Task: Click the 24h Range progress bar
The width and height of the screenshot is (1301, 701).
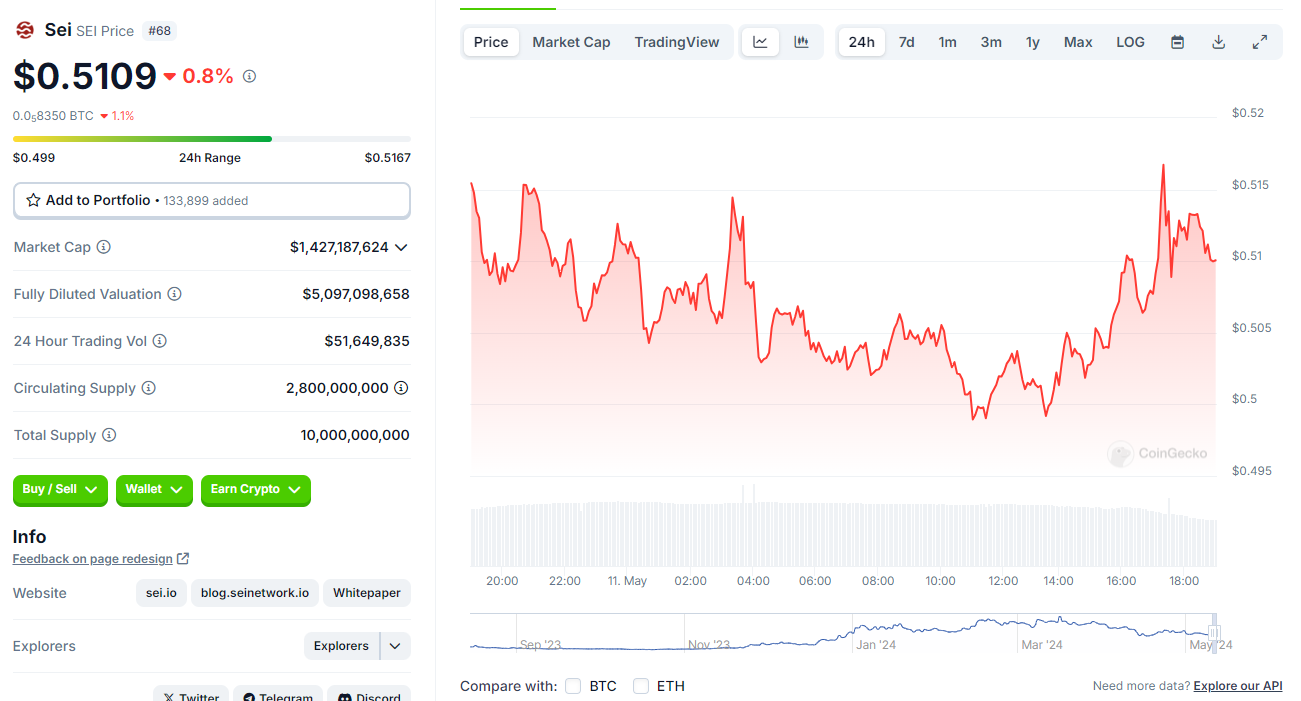Action: pos(212,139)
